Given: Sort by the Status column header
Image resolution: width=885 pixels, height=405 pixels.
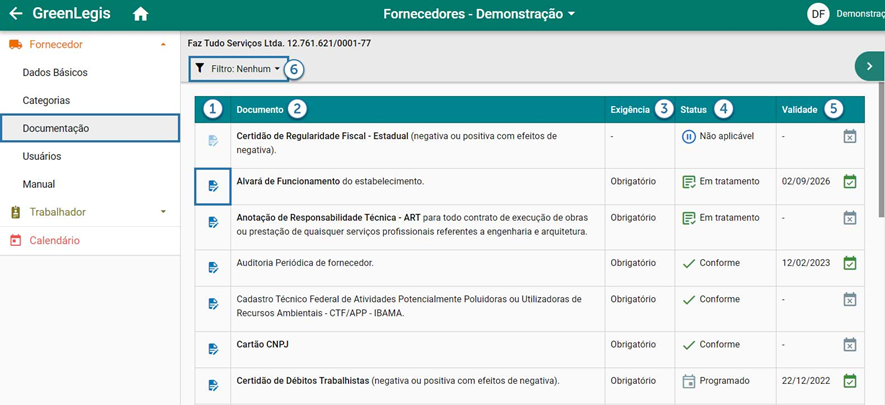Looking at the screenshot, I should 693,110.
